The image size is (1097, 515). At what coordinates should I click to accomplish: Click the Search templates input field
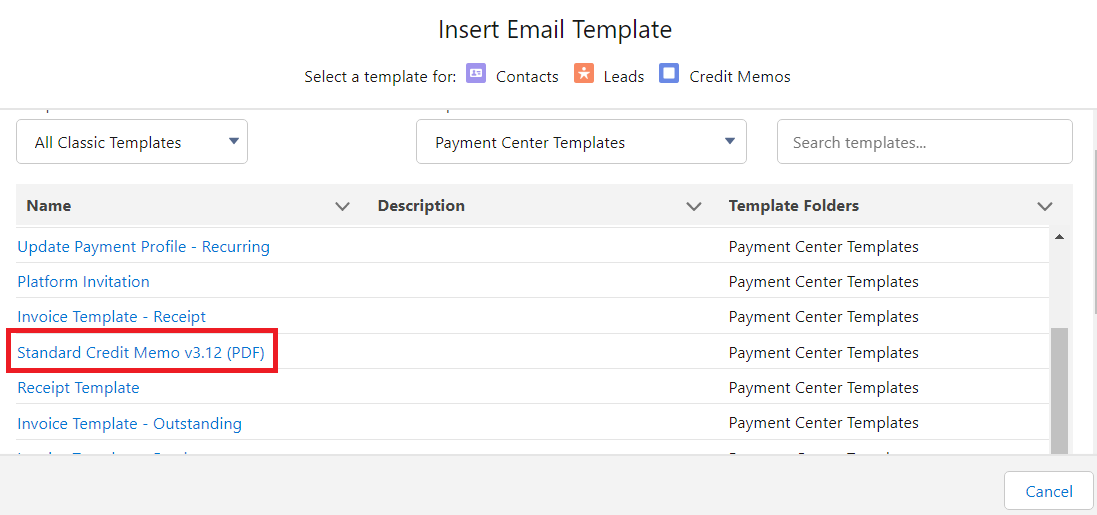(x=924, y=142)
